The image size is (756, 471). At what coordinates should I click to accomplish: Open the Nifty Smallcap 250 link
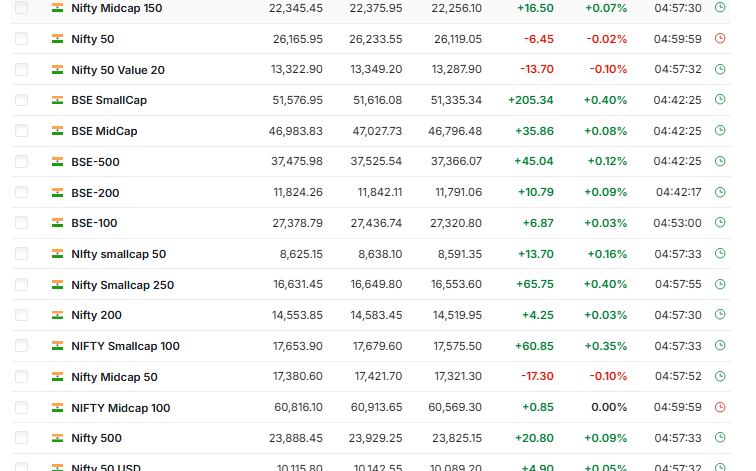tap(122, 285)
